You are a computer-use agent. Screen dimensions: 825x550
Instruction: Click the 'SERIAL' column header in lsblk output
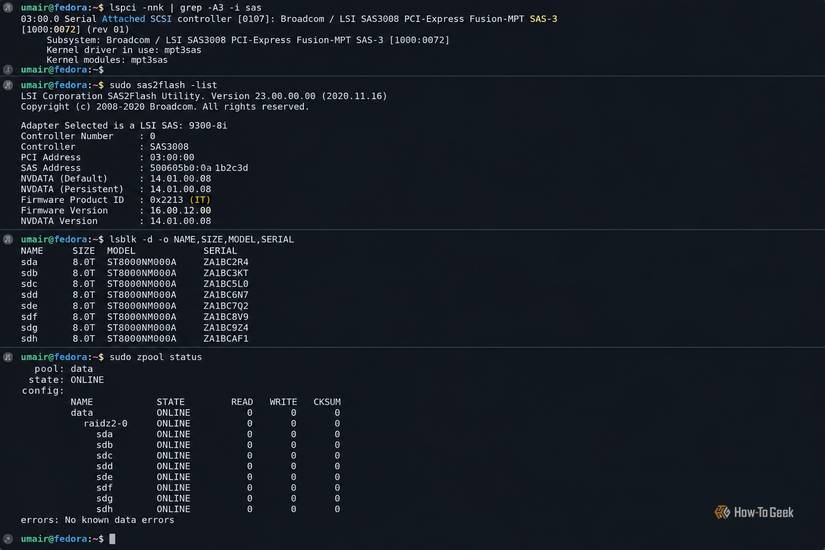pos(220,251)
